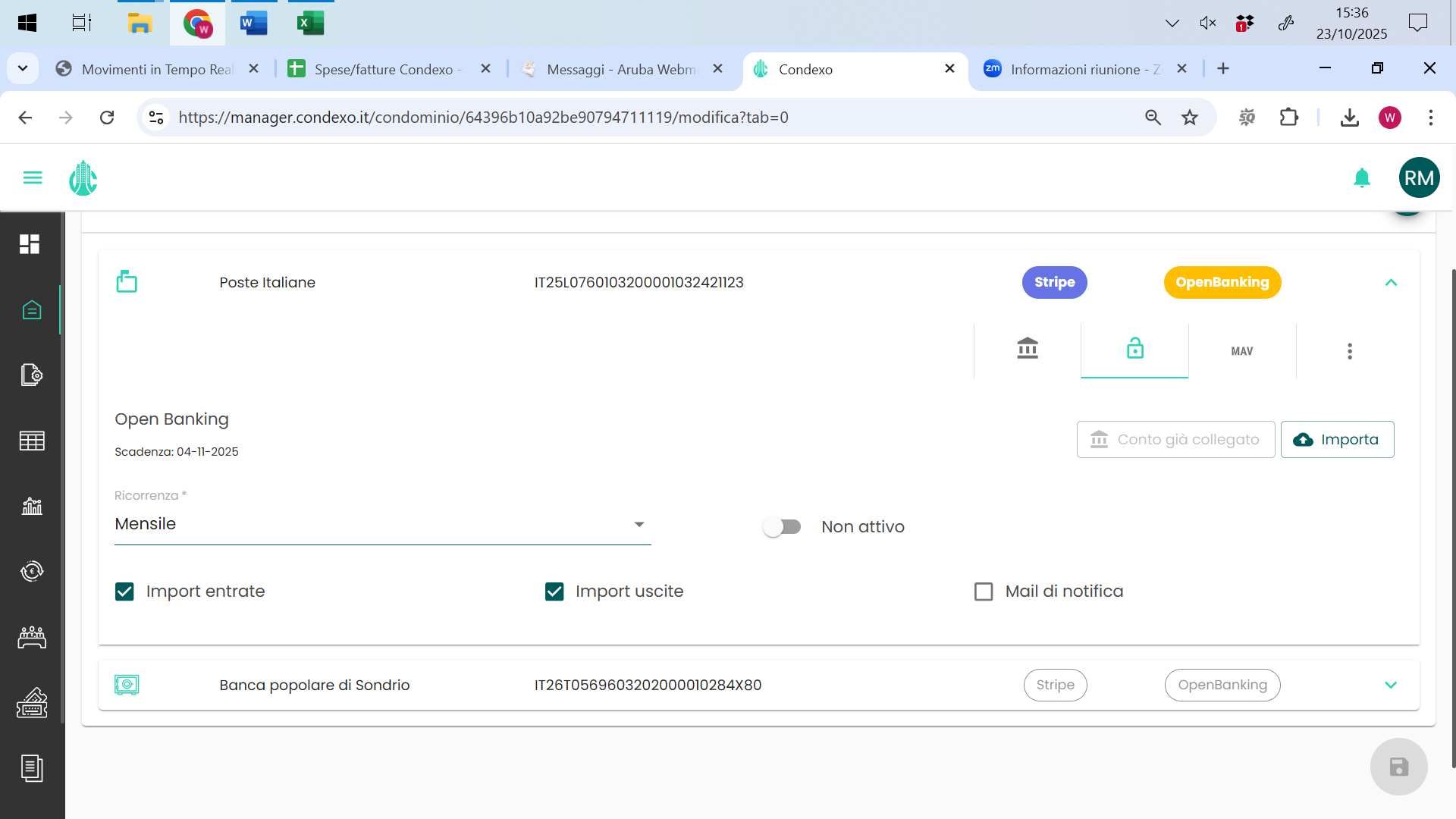Screen dimensions: 1456x819
Task: Click the RM user avatar
Action: [1419, 178]
